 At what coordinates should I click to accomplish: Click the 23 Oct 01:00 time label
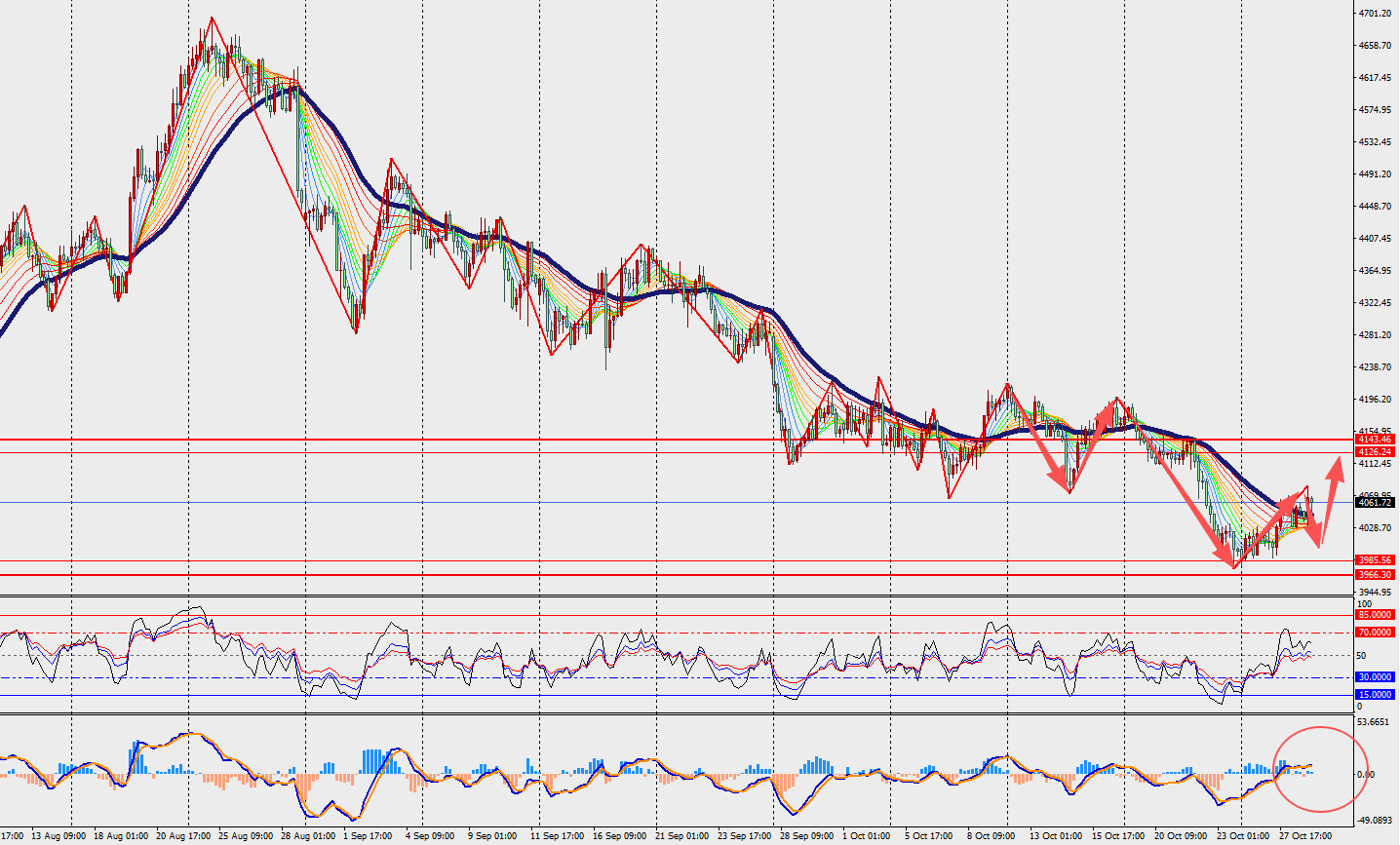click(1243, 836)
